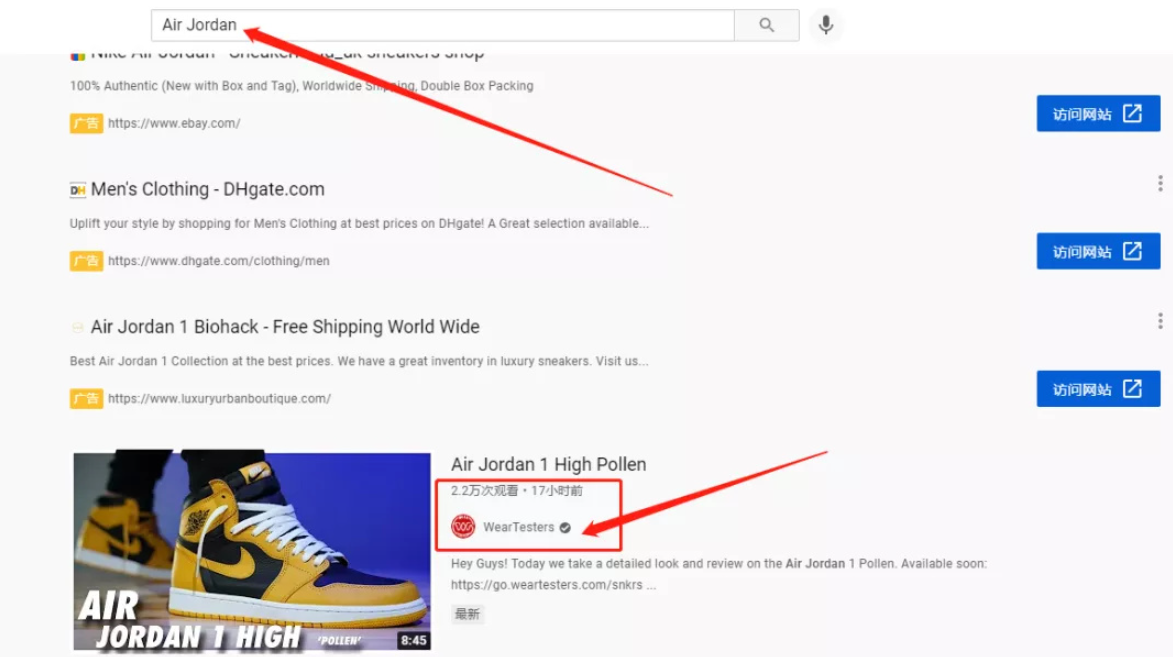
Task: Open the more options menu for DHgate ad
Action: coord(1159,183)
